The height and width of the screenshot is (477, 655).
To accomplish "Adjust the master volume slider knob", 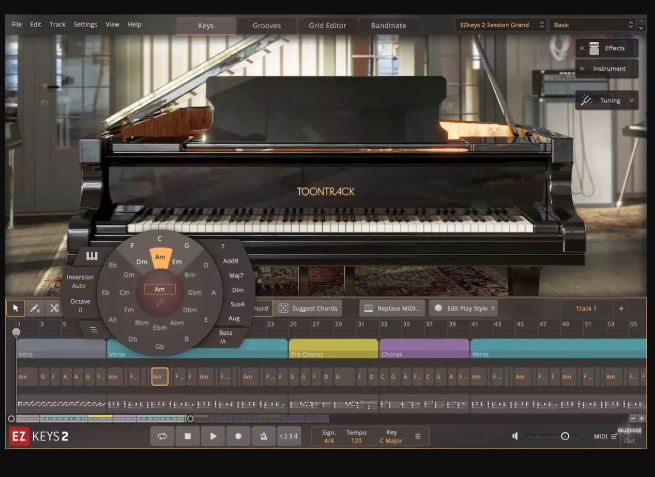I will click(x=565, y=436).
